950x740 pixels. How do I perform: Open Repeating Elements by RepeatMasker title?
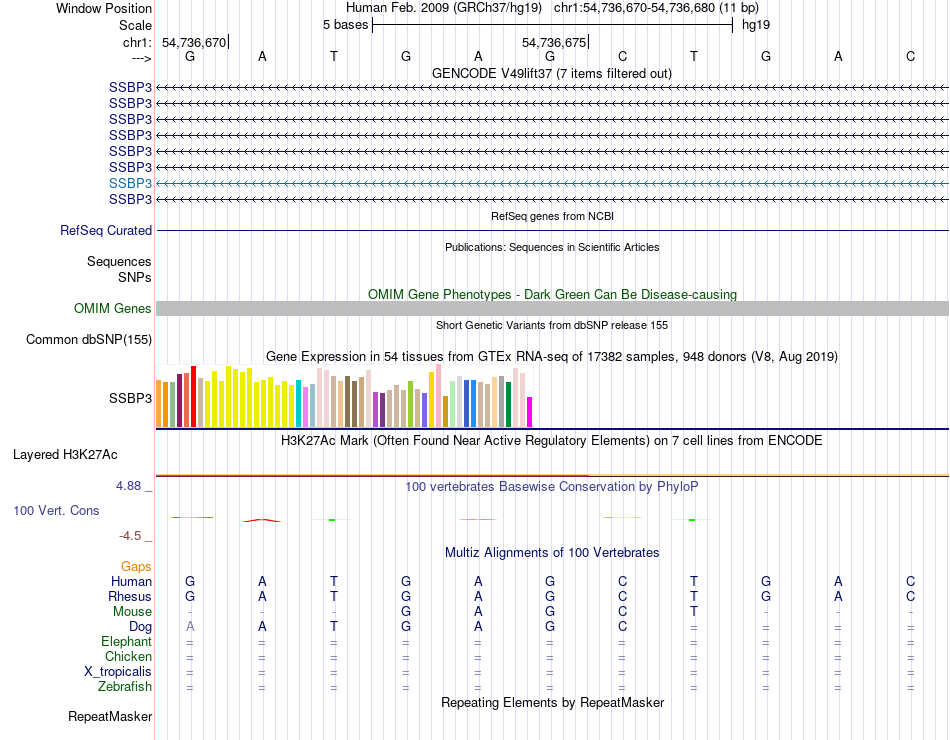[552, 702]
